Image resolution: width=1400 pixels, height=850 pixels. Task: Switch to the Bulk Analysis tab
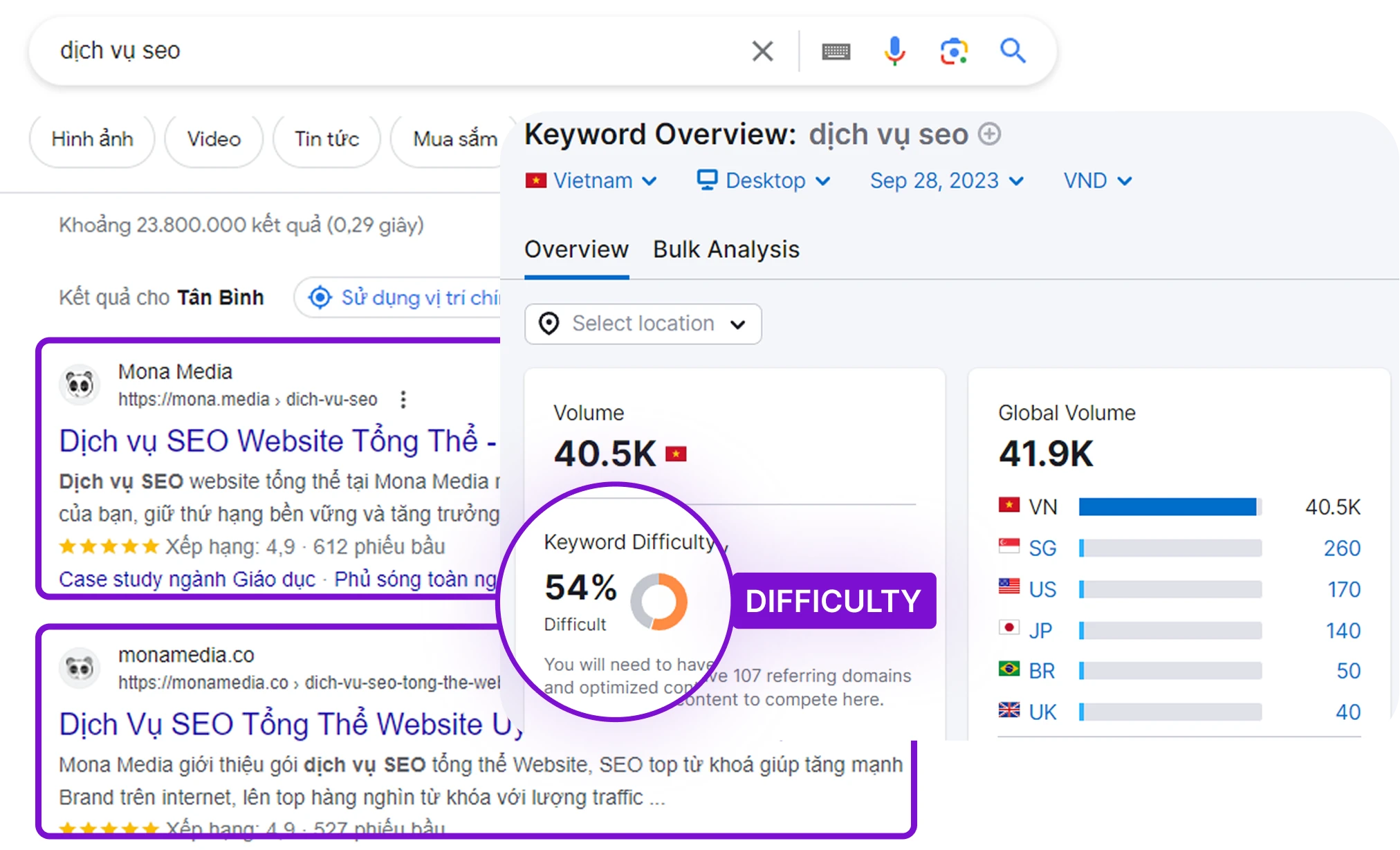click(726, 249)
